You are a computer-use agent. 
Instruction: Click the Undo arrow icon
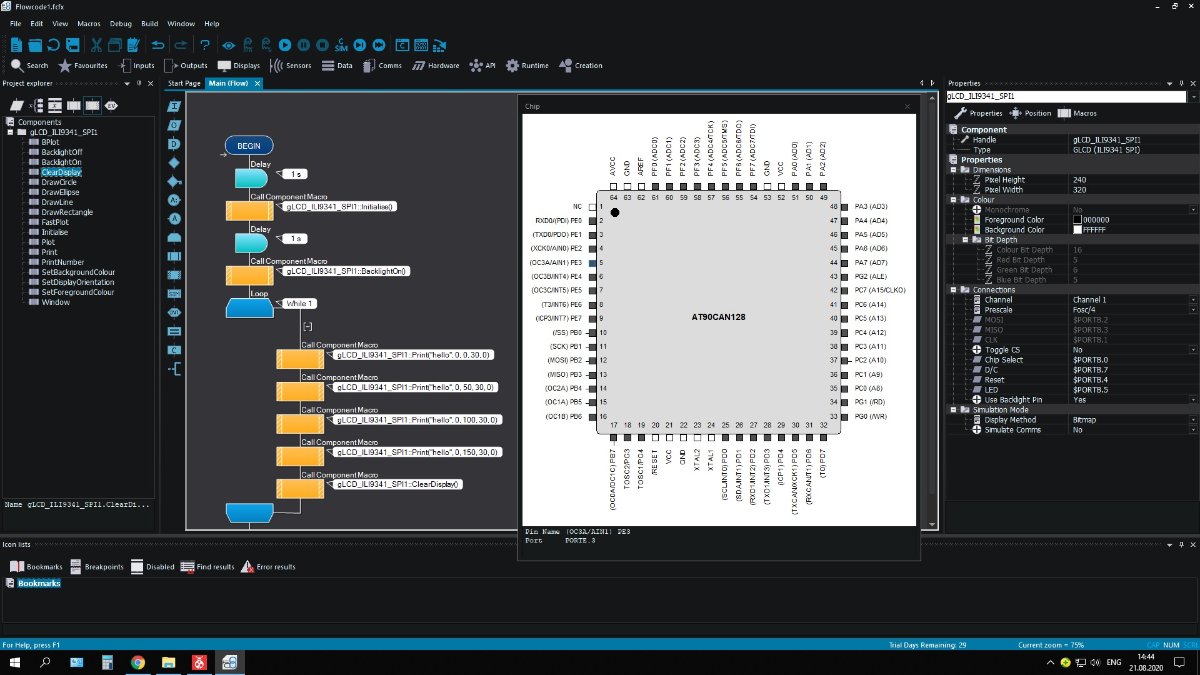pyautogui.click(x=158, y=45)
